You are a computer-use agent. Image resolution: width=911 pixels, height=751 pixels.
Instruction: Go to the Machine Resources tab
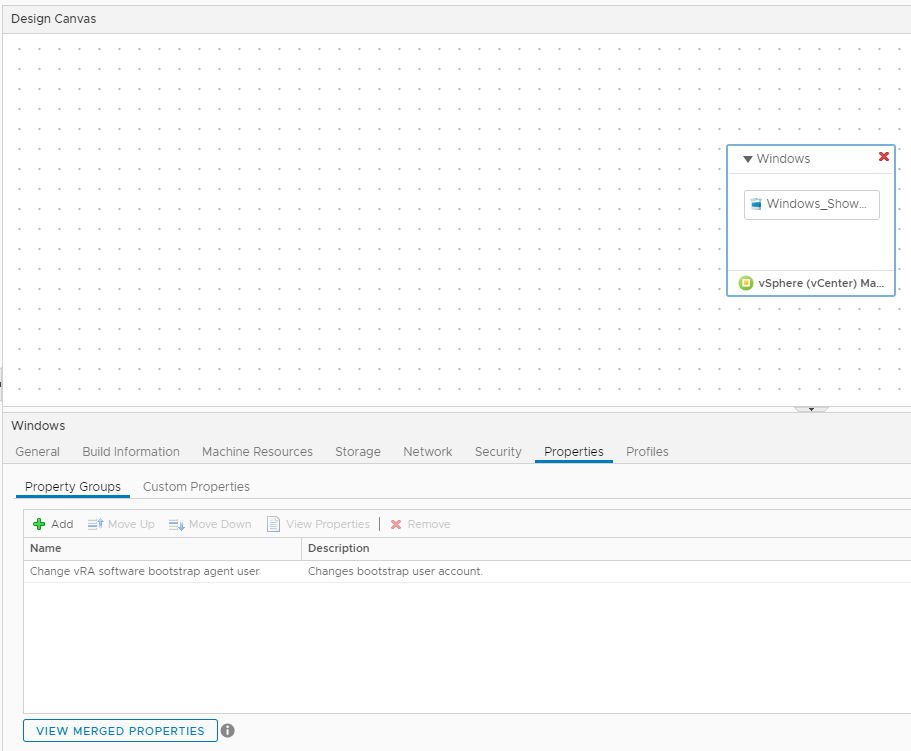pyautogui.click(x=257, y=452)
